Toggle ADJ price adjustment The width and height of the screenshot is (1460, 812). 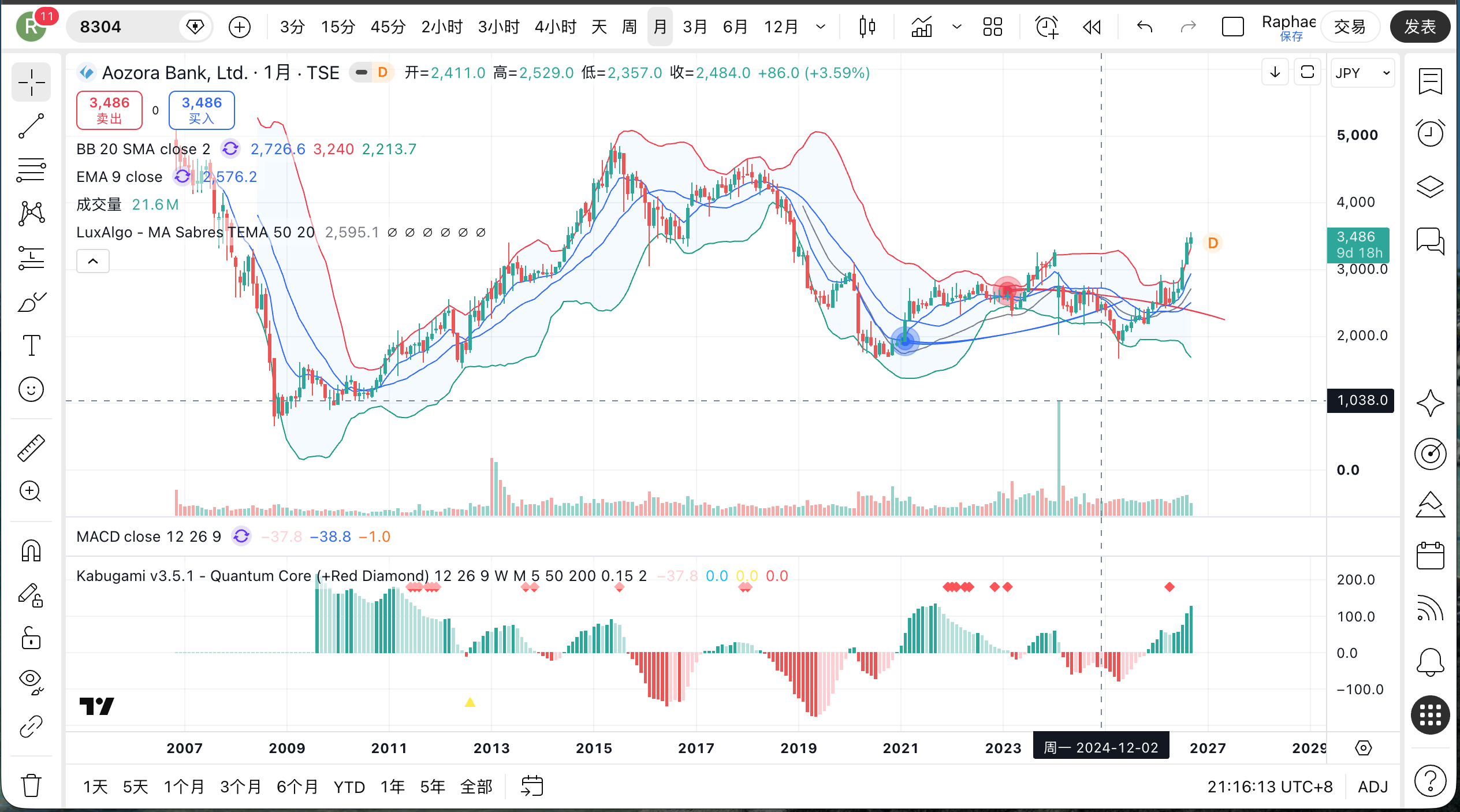tap(1373, 787)
